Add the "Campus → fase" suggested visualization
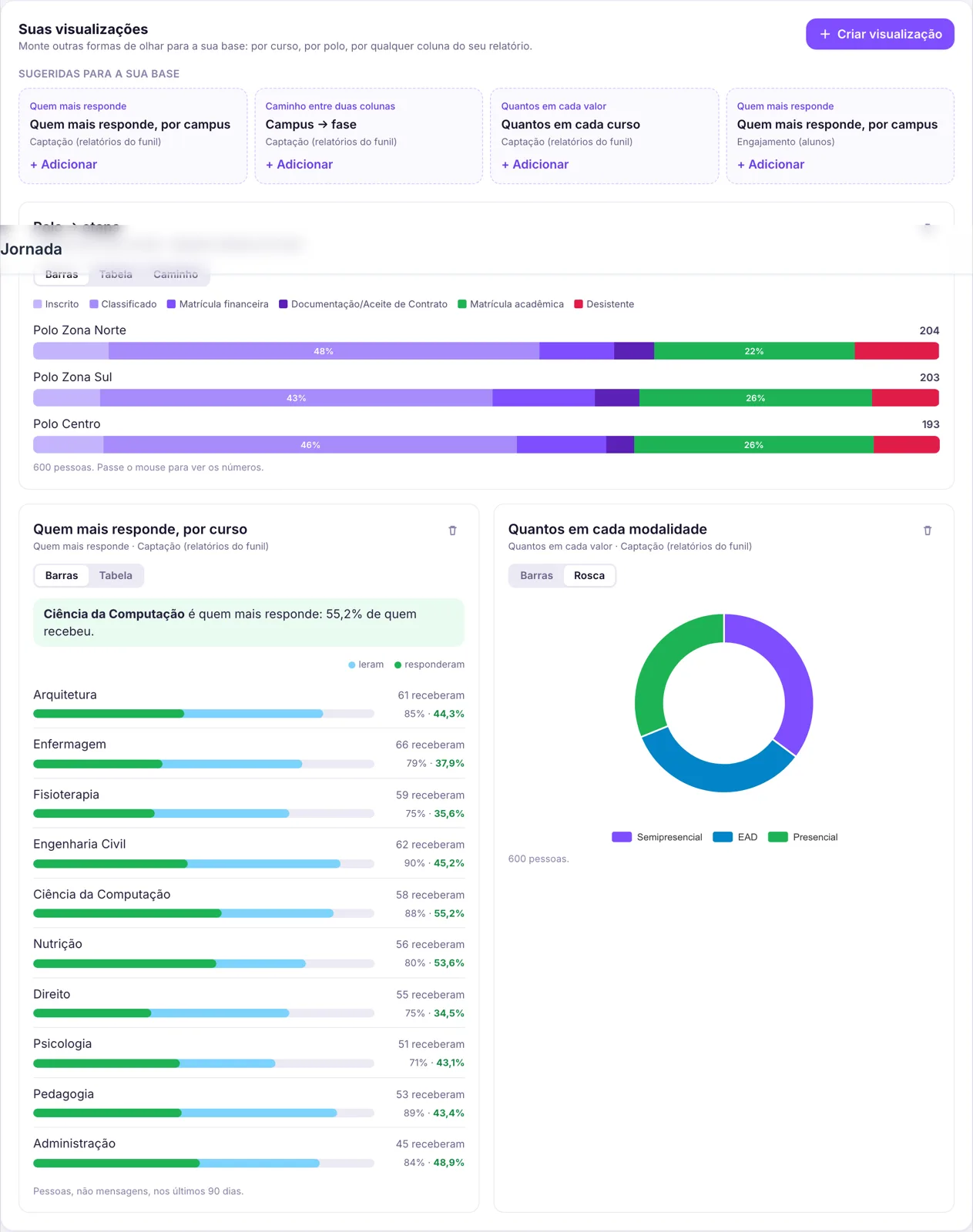973x1232 pixels. (299, 164)
